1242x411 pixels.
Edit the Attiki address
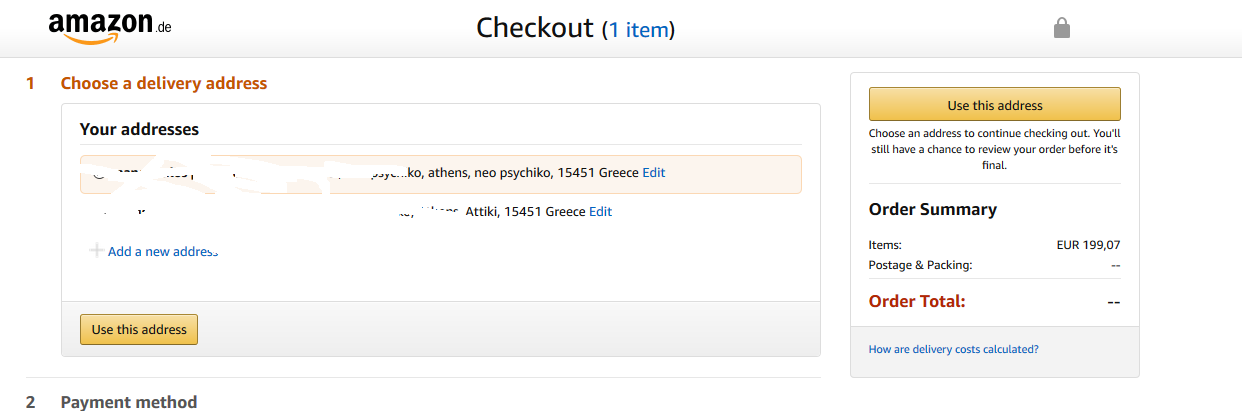(x=600, y=212)
